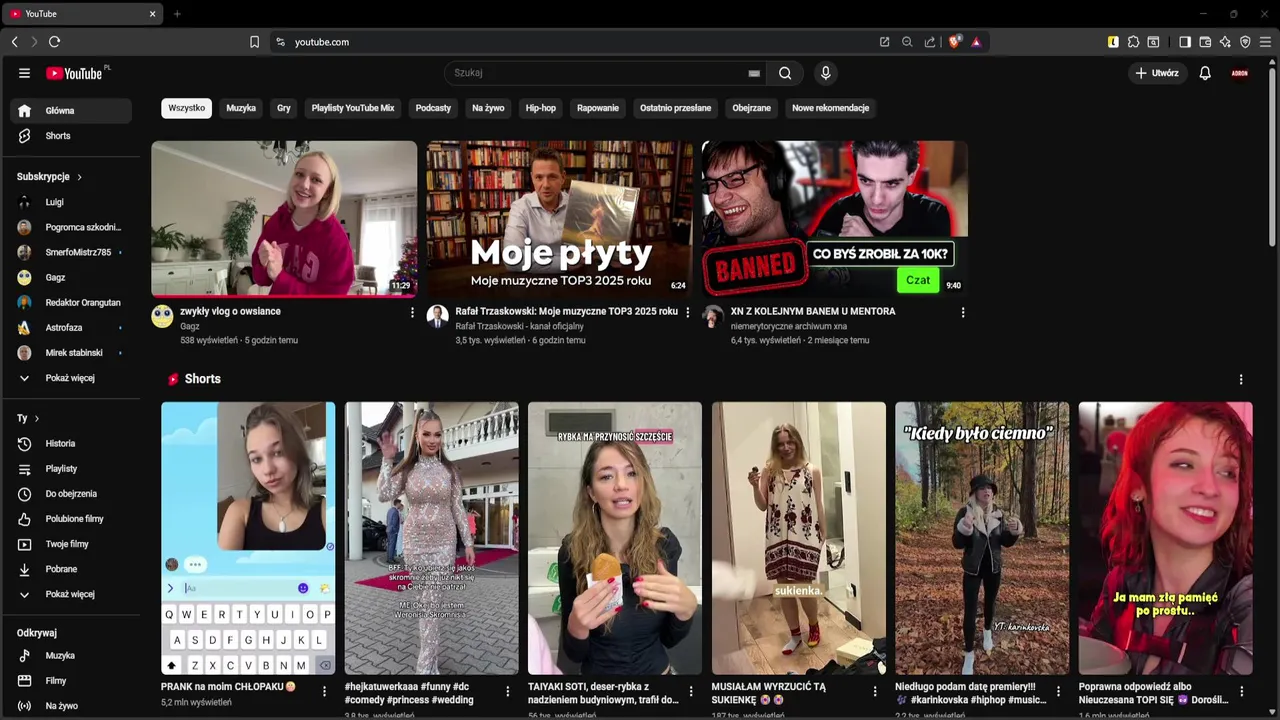Open Shorts in the sidebar
The image size is (1280, 720).
click(x=70, y=136)
